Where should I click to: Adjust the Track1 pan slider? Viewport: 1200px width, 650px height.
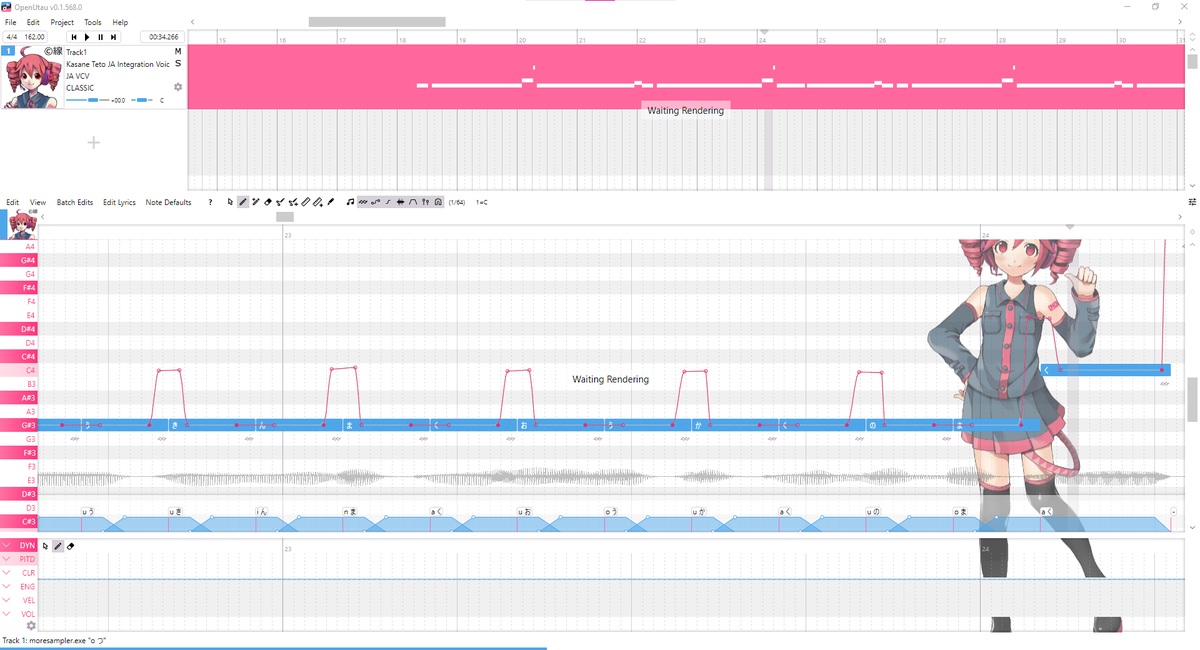tap(144, 100)
